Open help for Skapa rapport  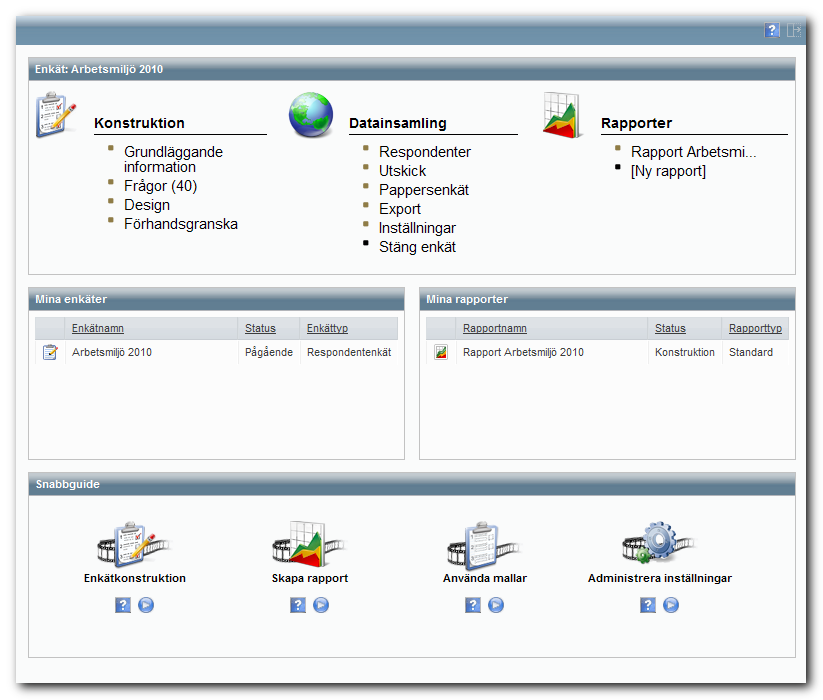coord(298,605)
